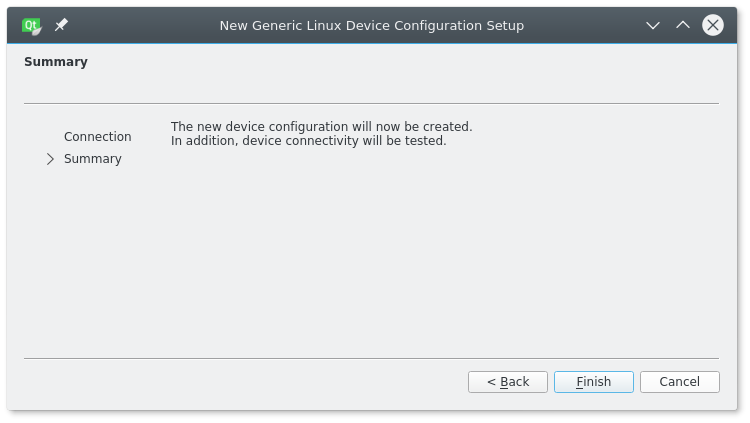Click the separator line above the buttons
This screenshot has width=750, height=423.
[x=371, y=358]
